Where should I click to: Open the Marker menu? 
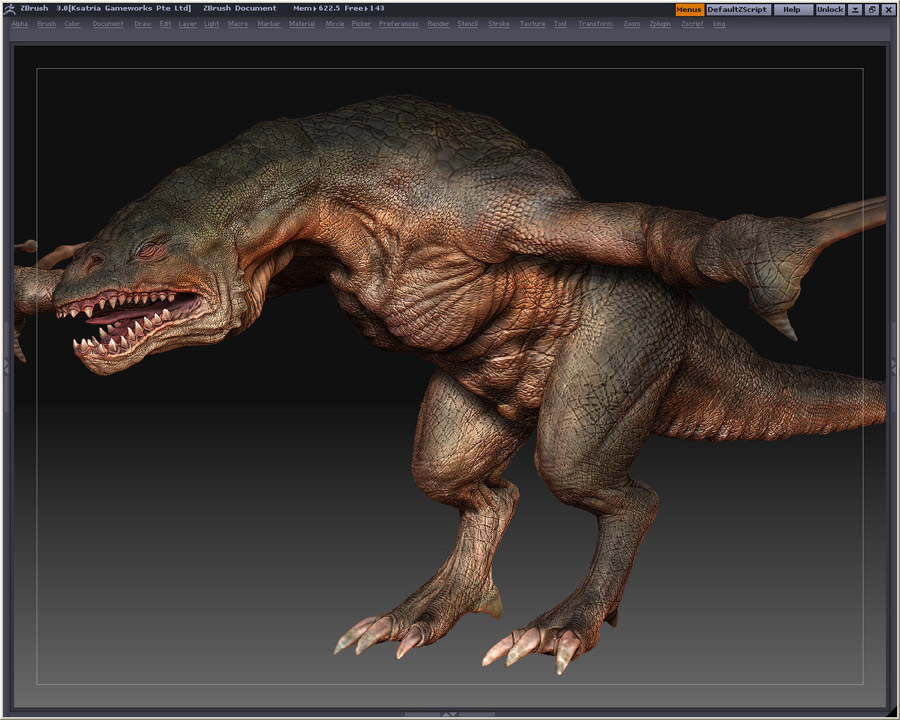[269, 24]
